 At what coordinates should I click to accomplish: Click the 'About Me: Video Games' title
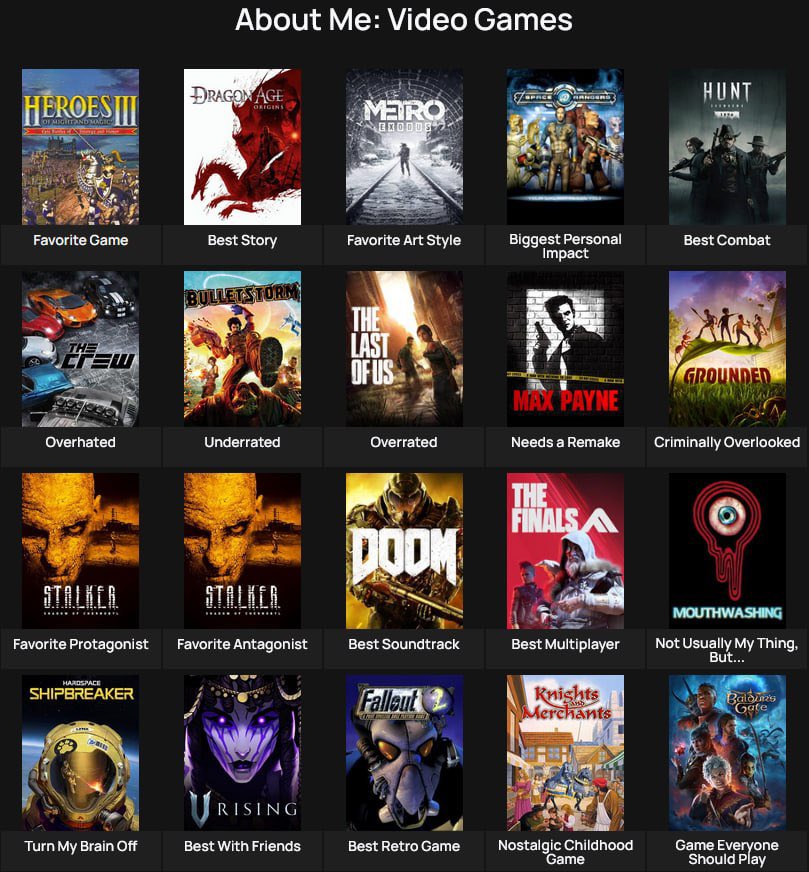coord(404,19)
